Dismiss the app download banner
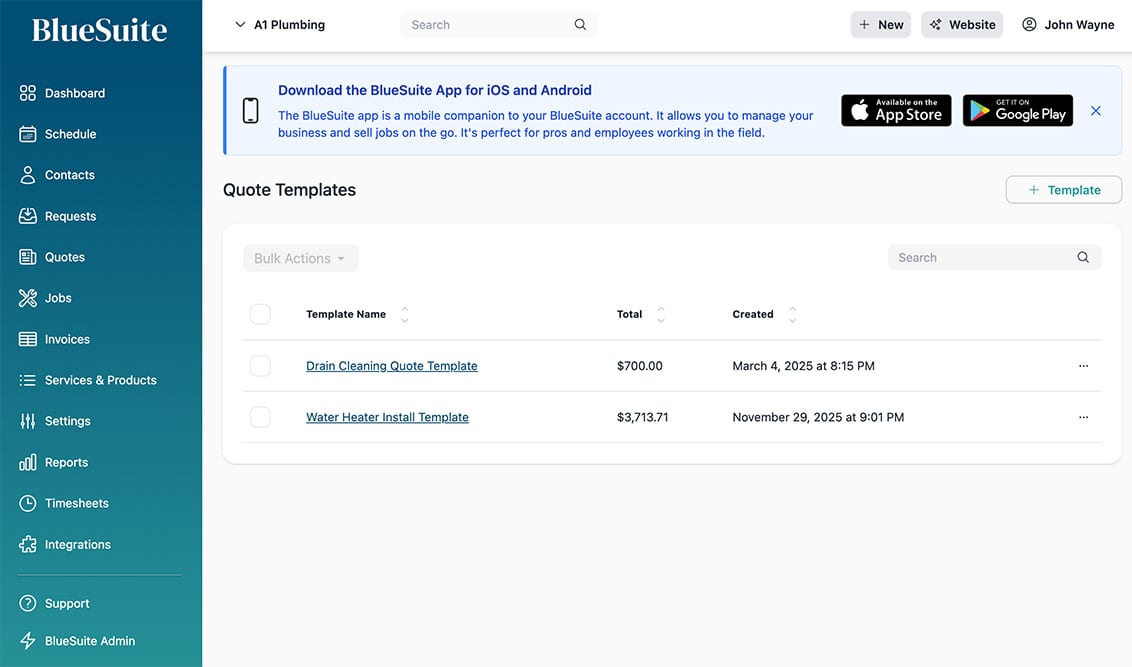The width and height of the screenshot is (1132, 667). [x=1095, y=110]
